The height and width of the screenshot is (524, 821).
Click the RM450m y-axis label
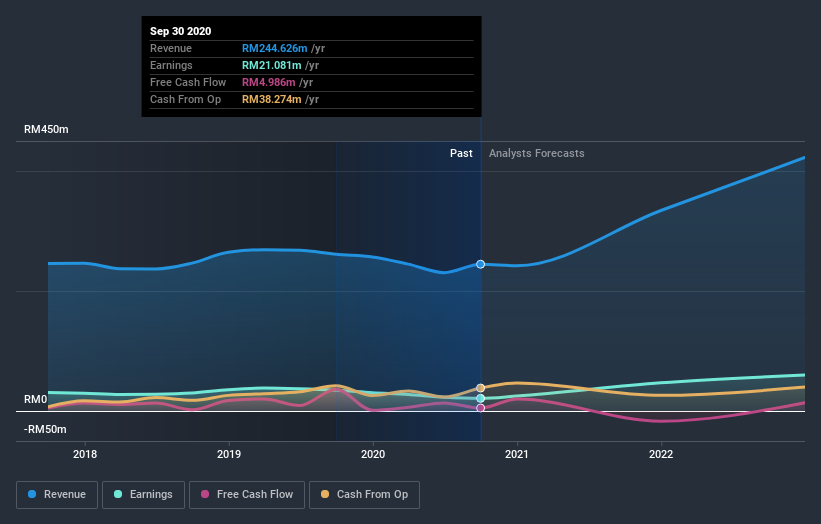[46, 129]
